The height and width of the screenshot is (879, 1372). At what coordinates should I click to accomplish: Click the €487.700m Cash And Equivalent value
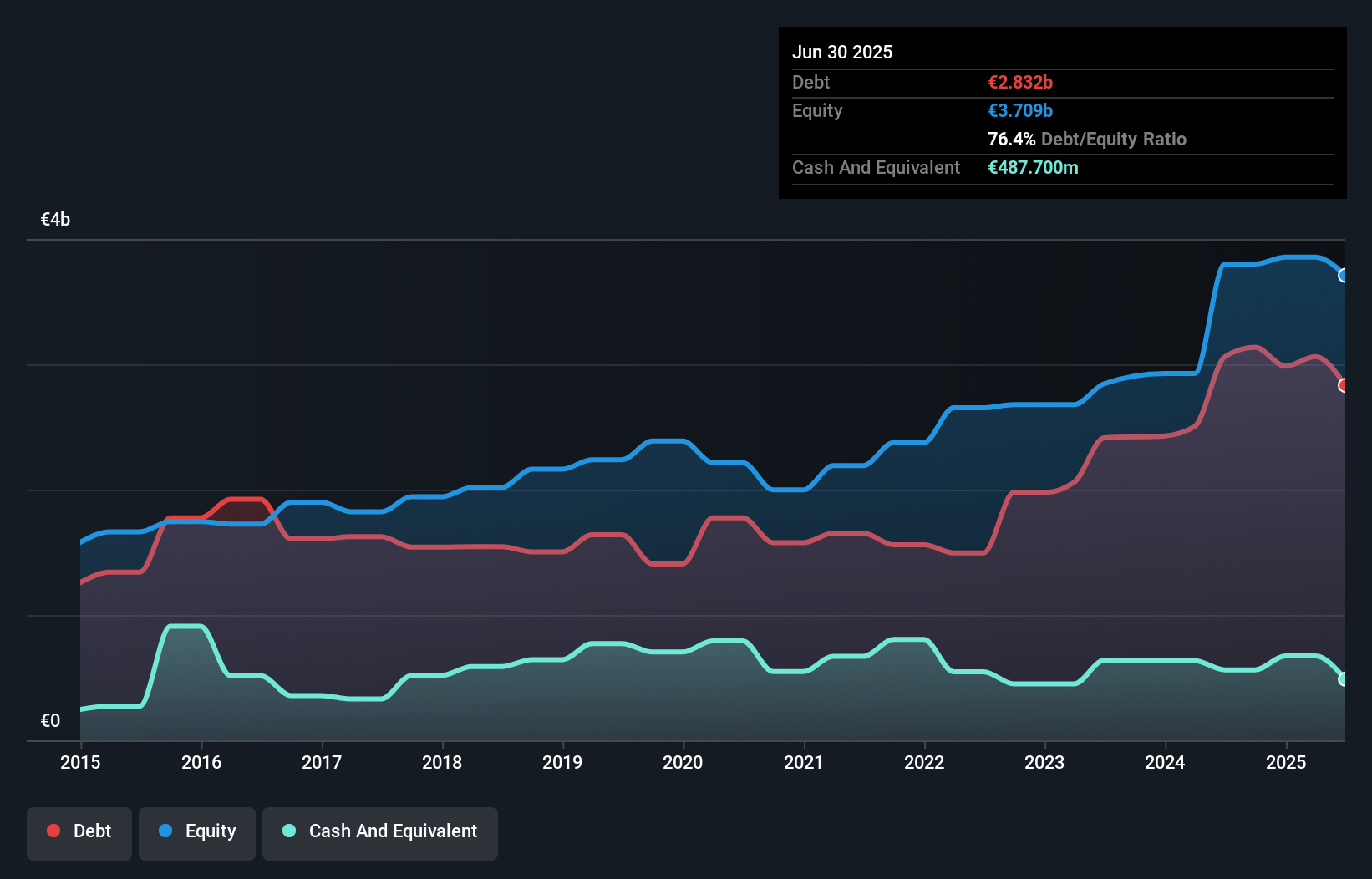point(1034,167)
